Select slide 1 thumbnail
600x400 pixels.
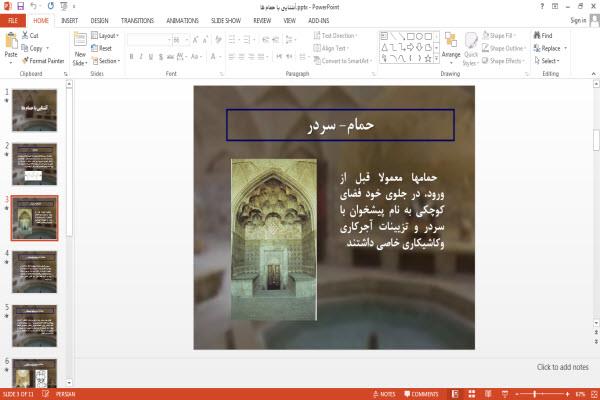tap(34, 110)
